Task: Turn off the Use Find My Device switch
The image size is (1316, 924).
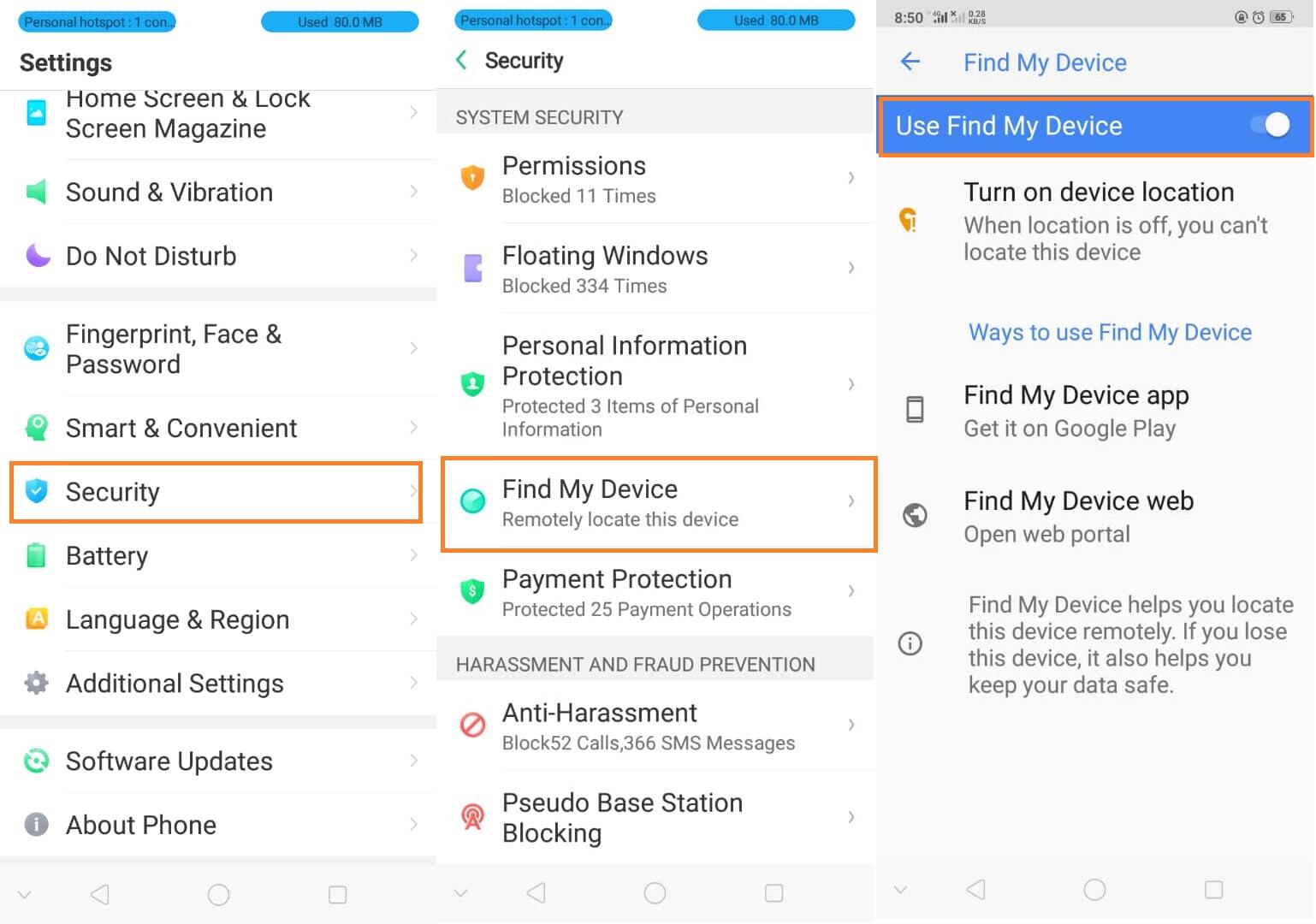Action: 1270,126
